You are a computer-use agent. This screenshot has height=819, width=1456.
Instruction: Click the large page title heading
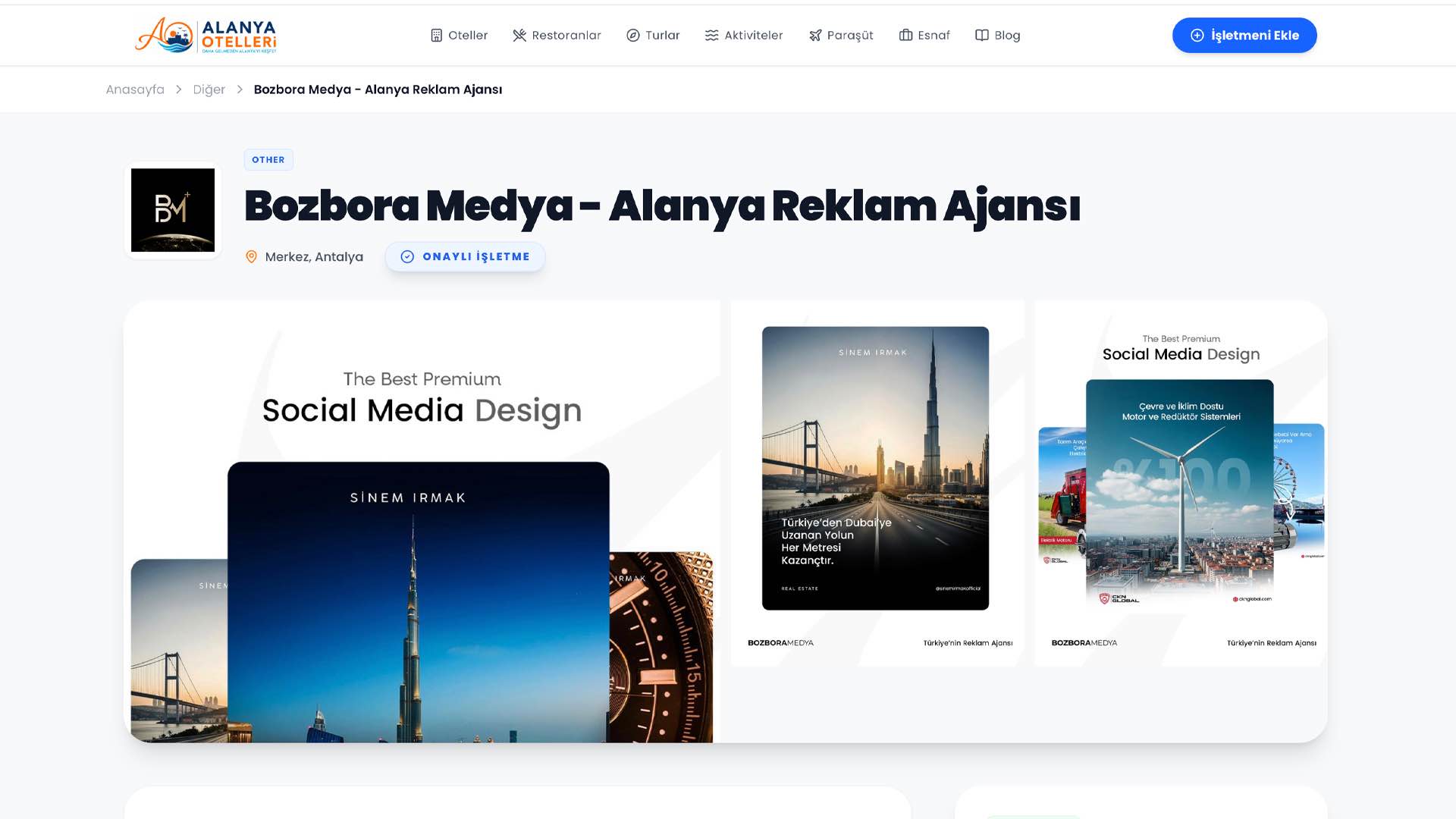click(x=662, y=206)
